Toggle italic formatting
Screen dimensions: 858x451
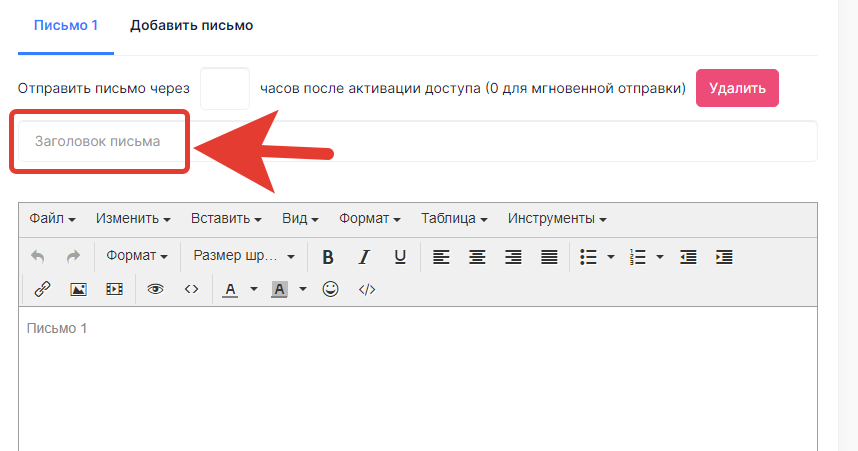pos(364,257)
